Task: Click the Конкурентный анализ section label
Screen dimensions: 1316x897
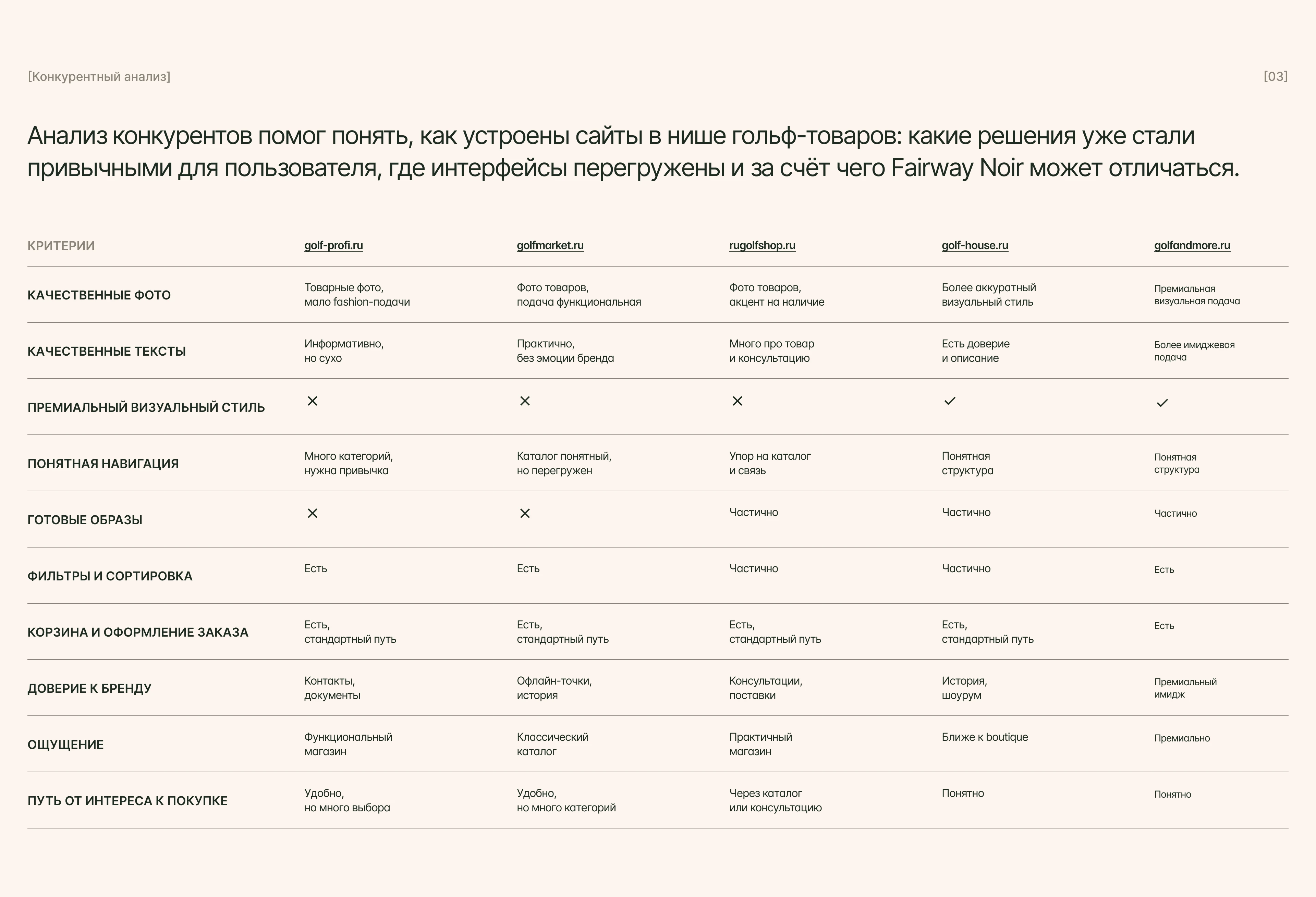Action: (99, 76)
